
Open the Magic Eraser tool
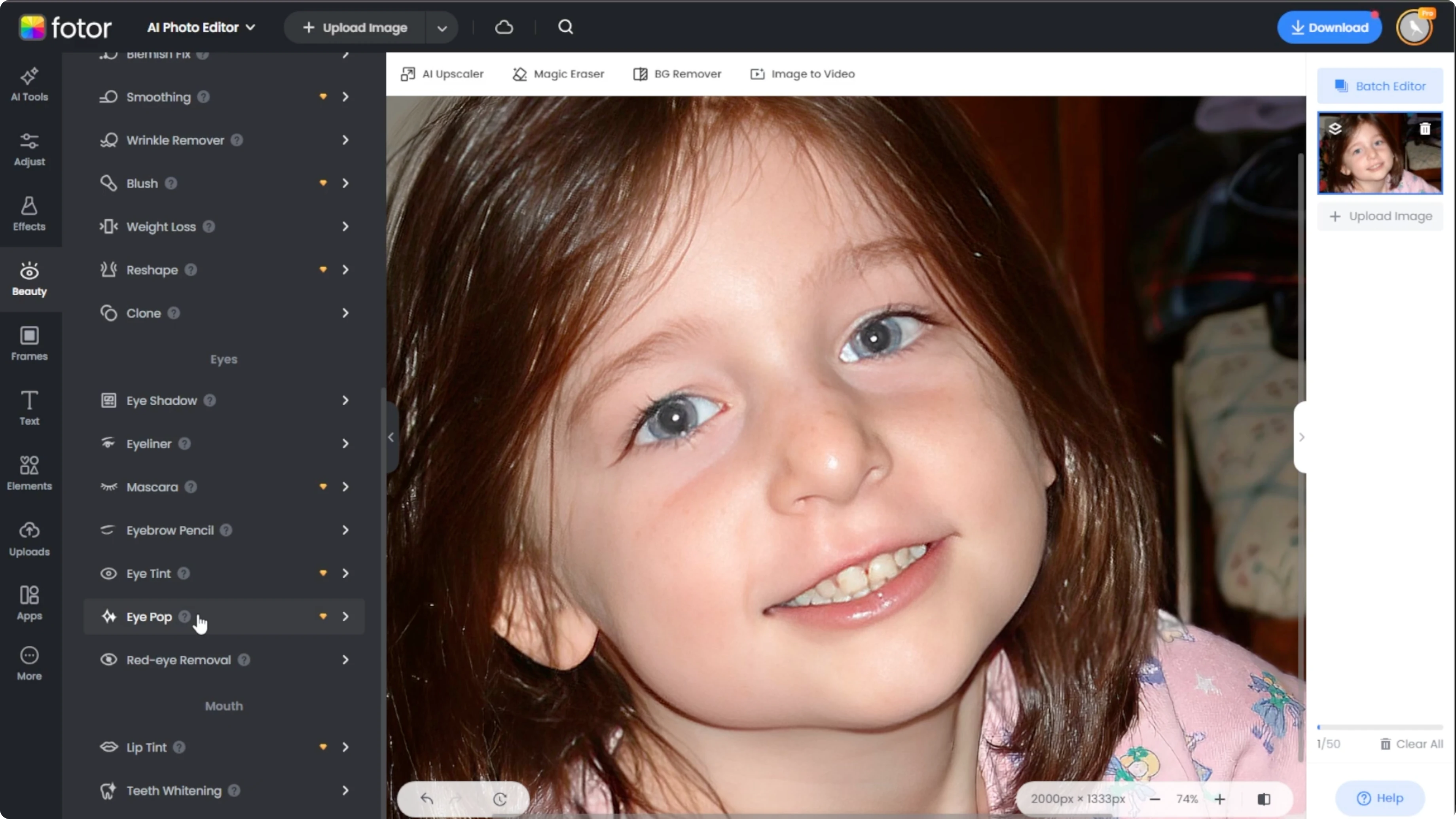558,74
